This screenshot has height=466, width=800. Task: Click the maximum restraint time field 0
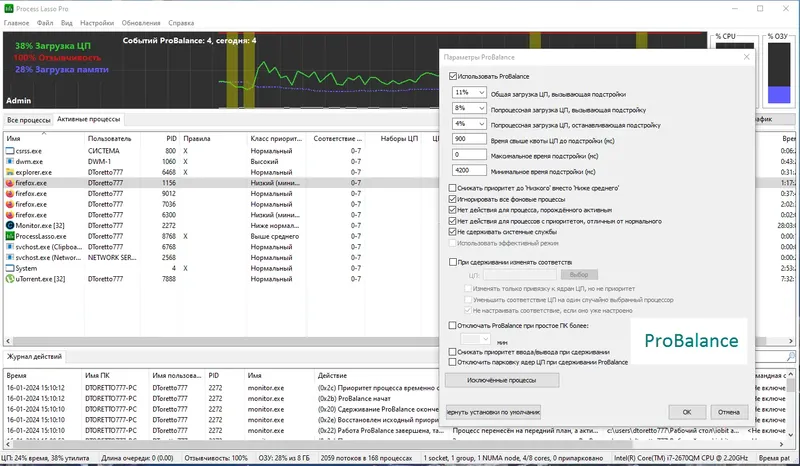tap(469, 155)
